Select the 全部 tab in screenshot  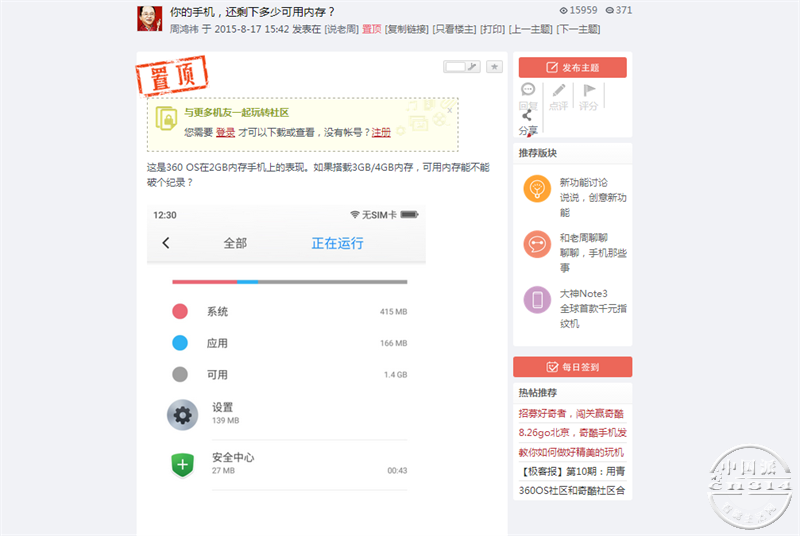click(x=235, y=243)
